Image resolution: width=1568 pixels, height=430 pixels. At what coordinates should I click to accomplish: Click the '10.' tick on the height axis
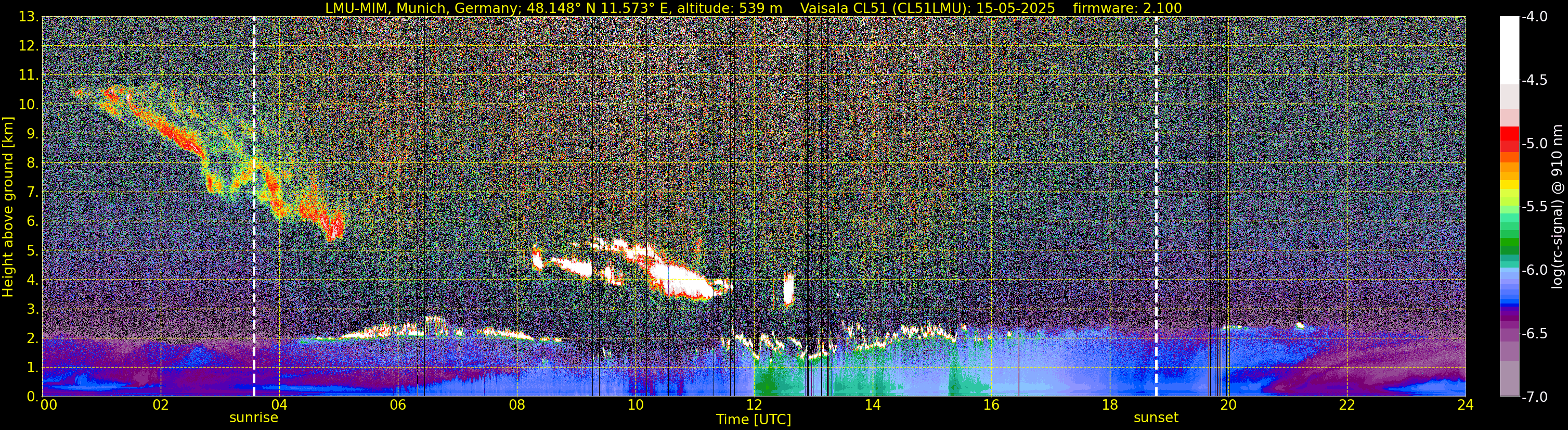click(x=29, y=105)
